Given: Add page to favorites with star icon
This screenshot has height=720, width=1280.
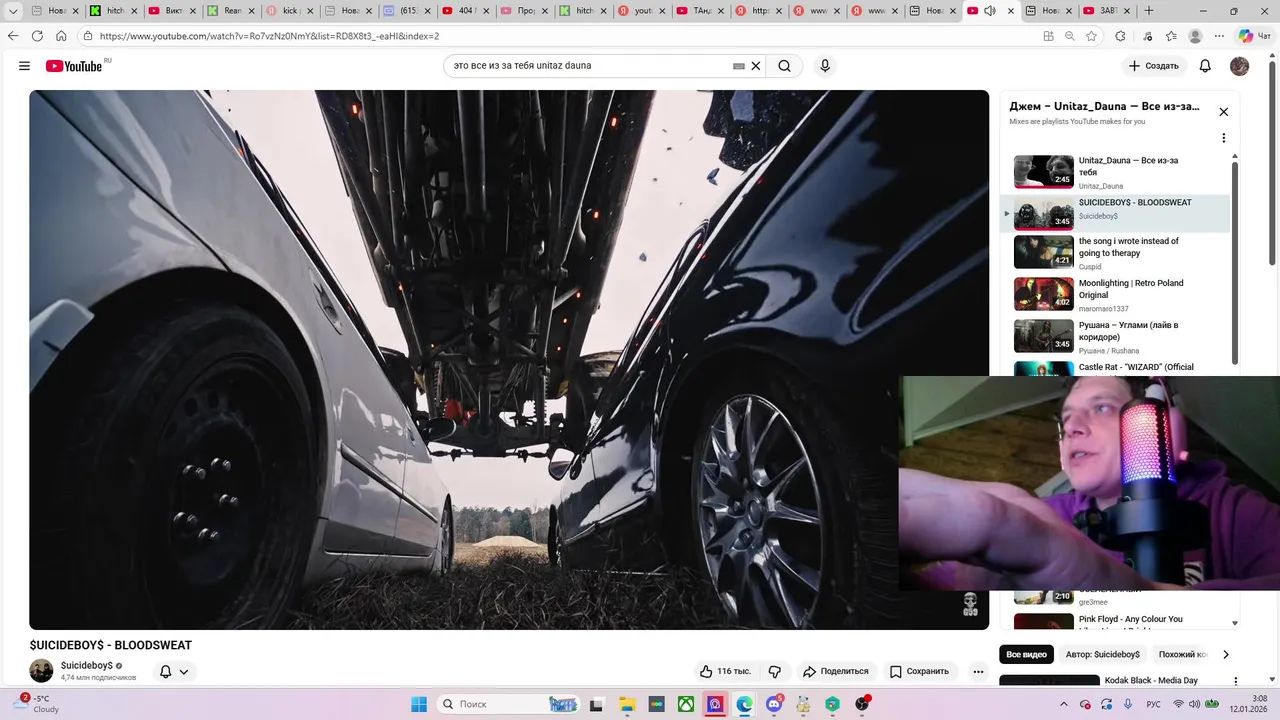Looking at the screenshot, I should (x=1091, y=36).
